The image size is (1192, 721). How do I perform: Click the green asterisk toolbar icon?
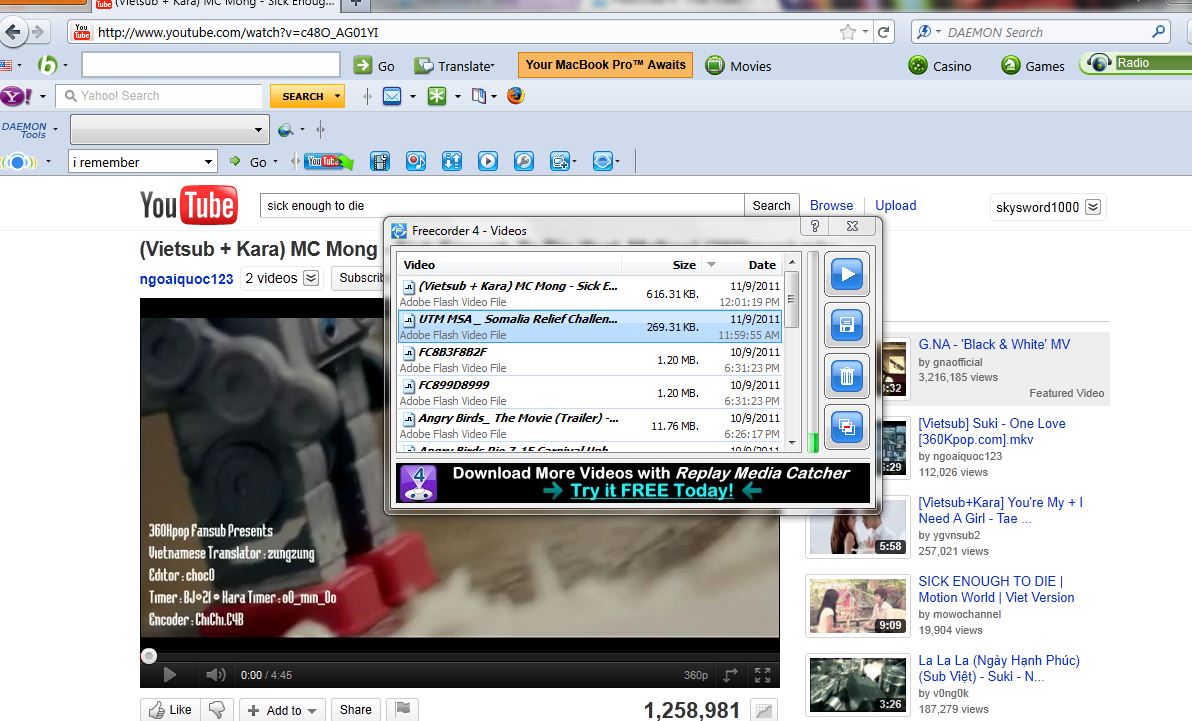pos(437,97)
